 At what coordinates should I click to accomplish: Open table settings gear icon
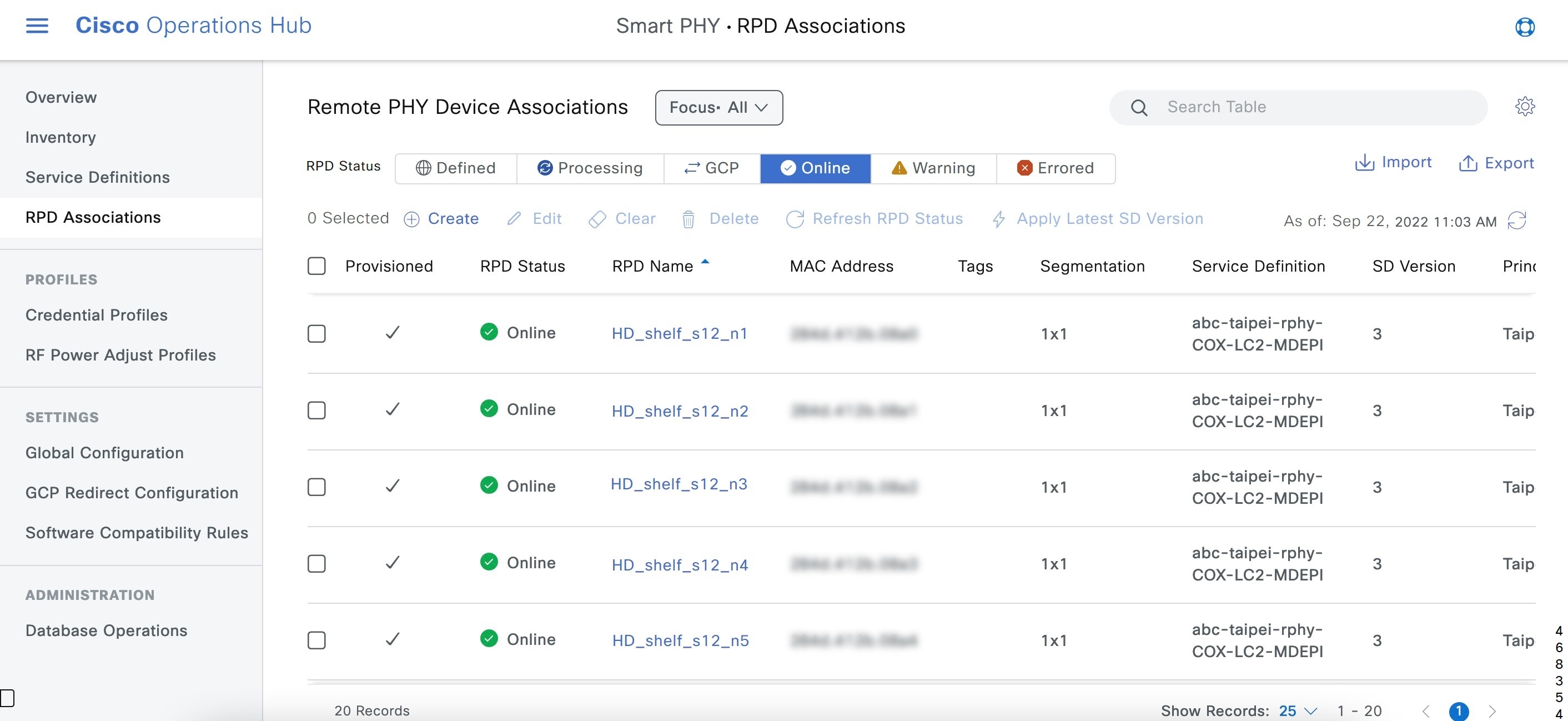(1525, 107)
